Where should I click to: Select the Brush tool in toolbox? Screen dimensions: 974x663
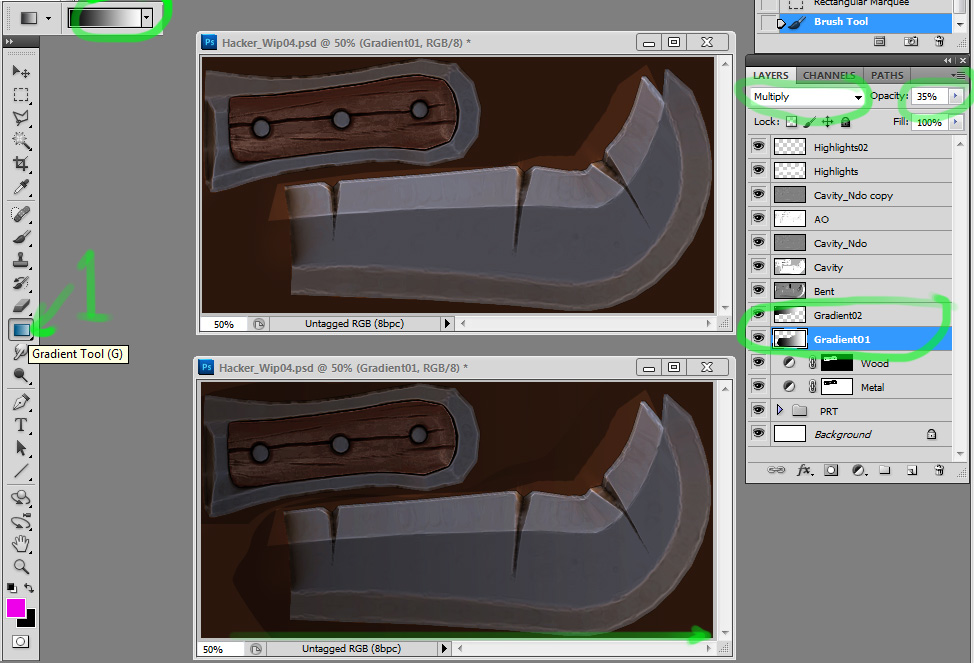[x=21, y=237]
